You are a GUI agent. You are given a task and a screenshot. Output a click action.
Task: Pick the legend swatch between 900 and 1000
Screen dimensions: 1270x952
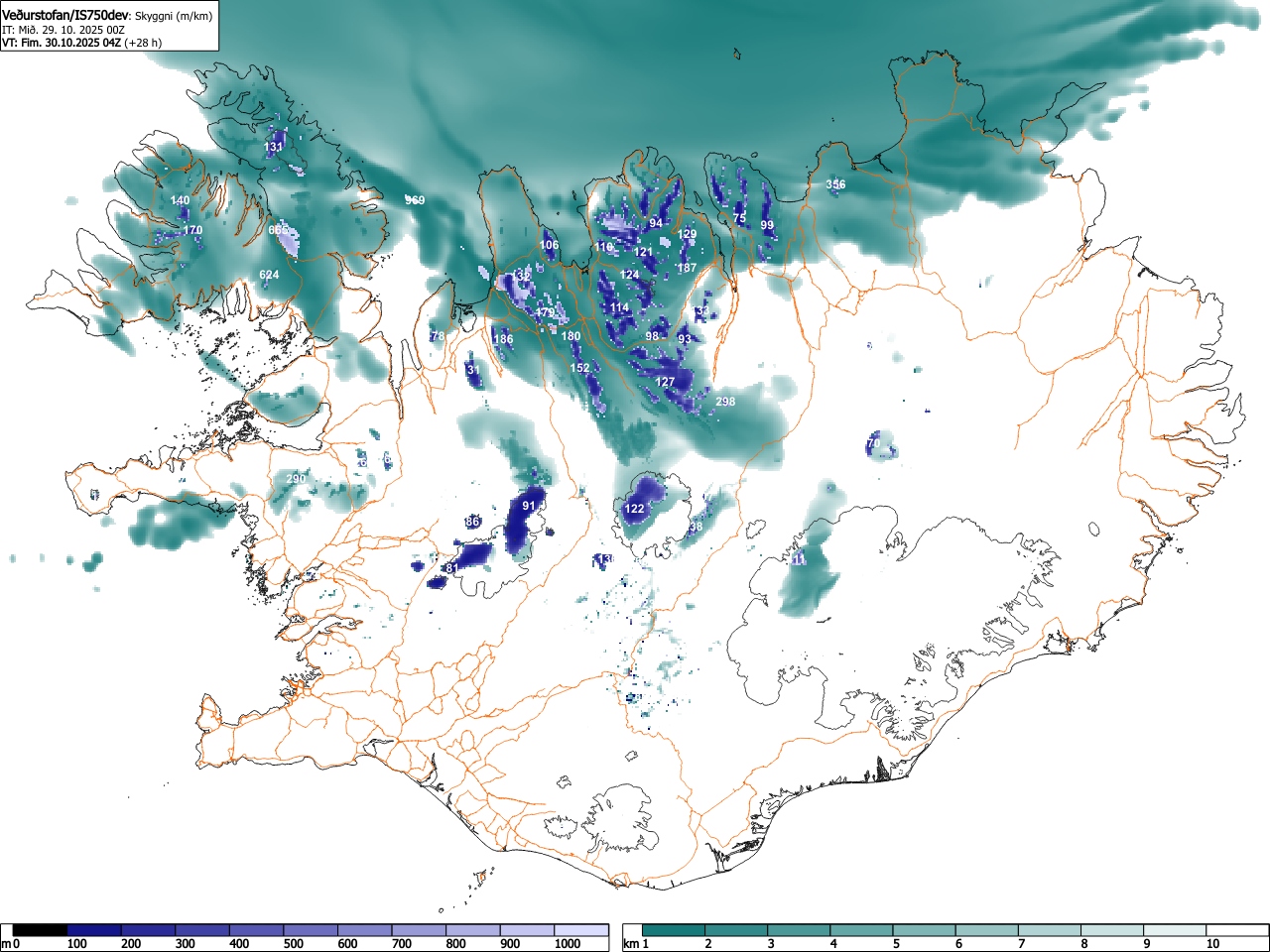pos(528,930)
